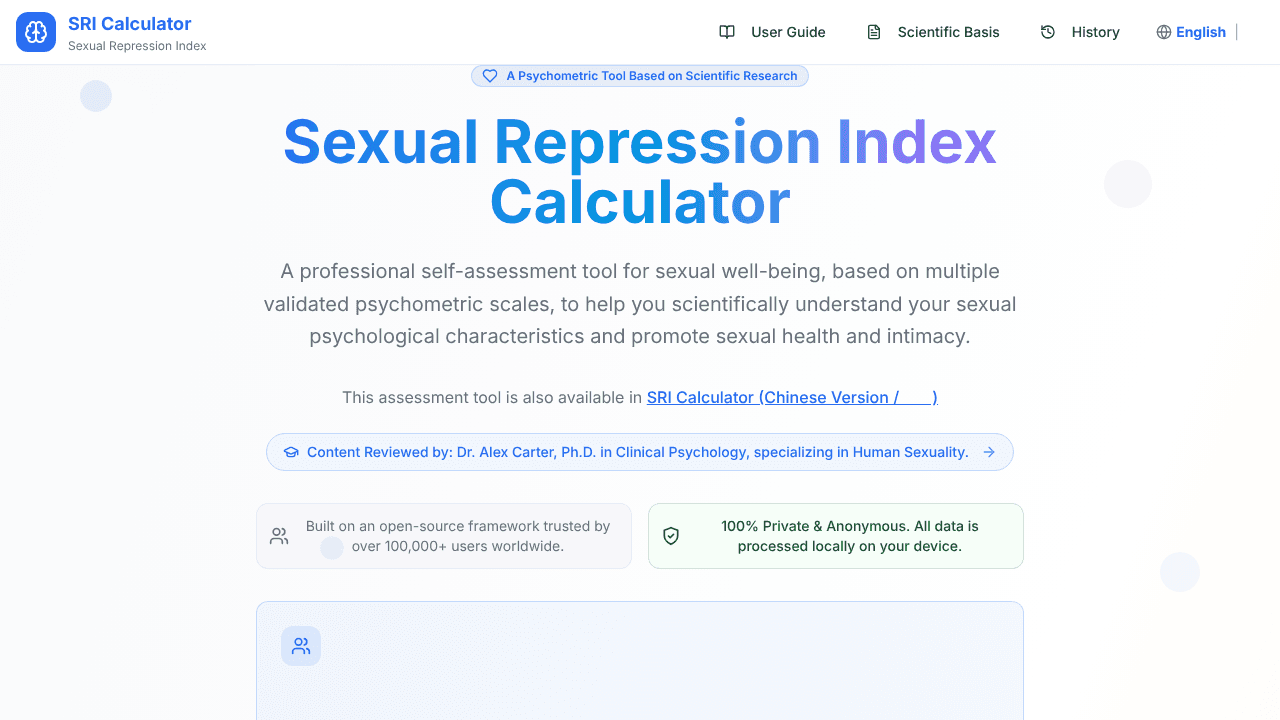Click 'A Psychometric Tool Based on Scientific Research' badge
Viewport: 1280px width, 720px height.
(x=640, y=76)
